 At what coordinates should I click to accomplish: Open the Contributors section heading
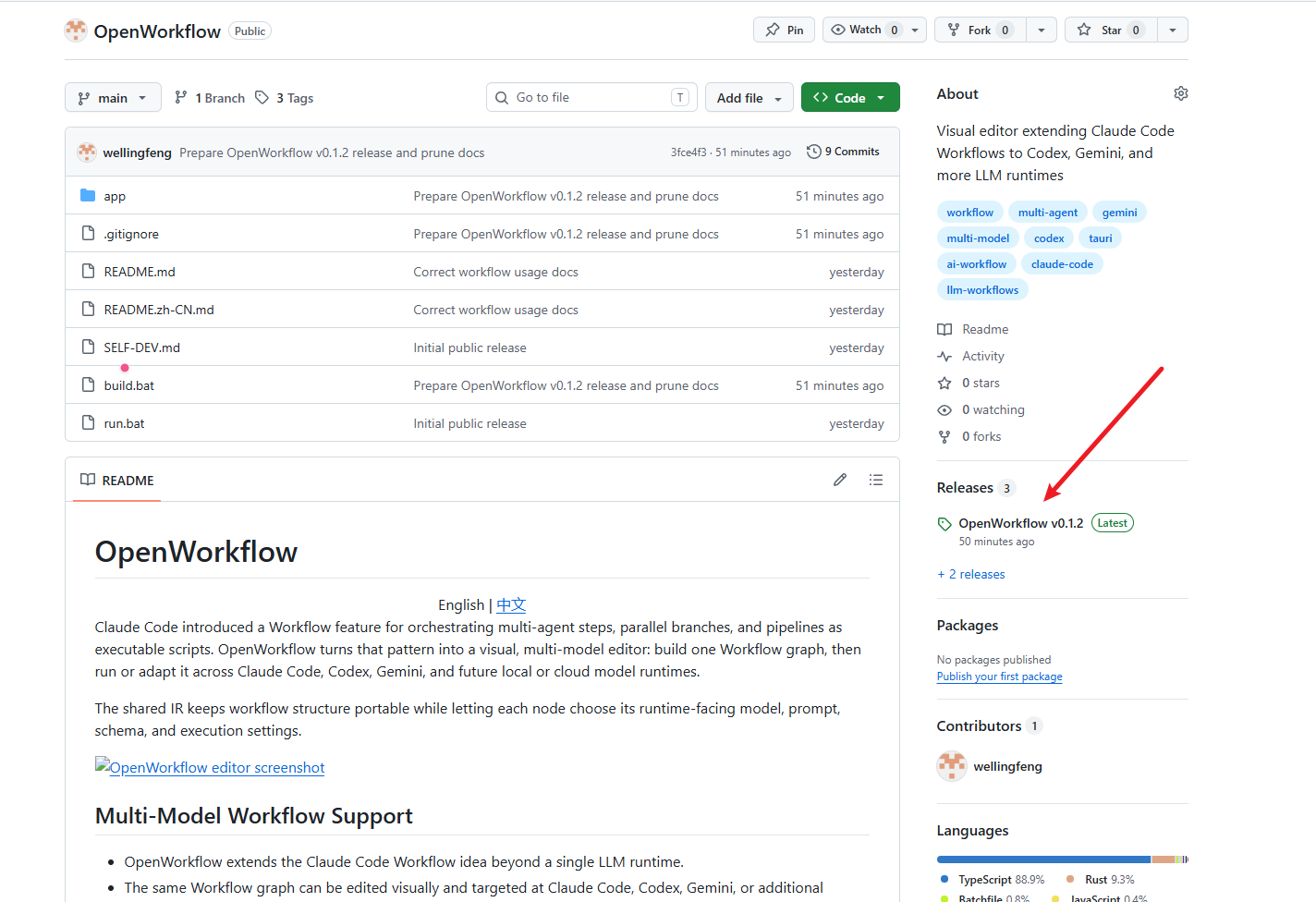(980, 725)
